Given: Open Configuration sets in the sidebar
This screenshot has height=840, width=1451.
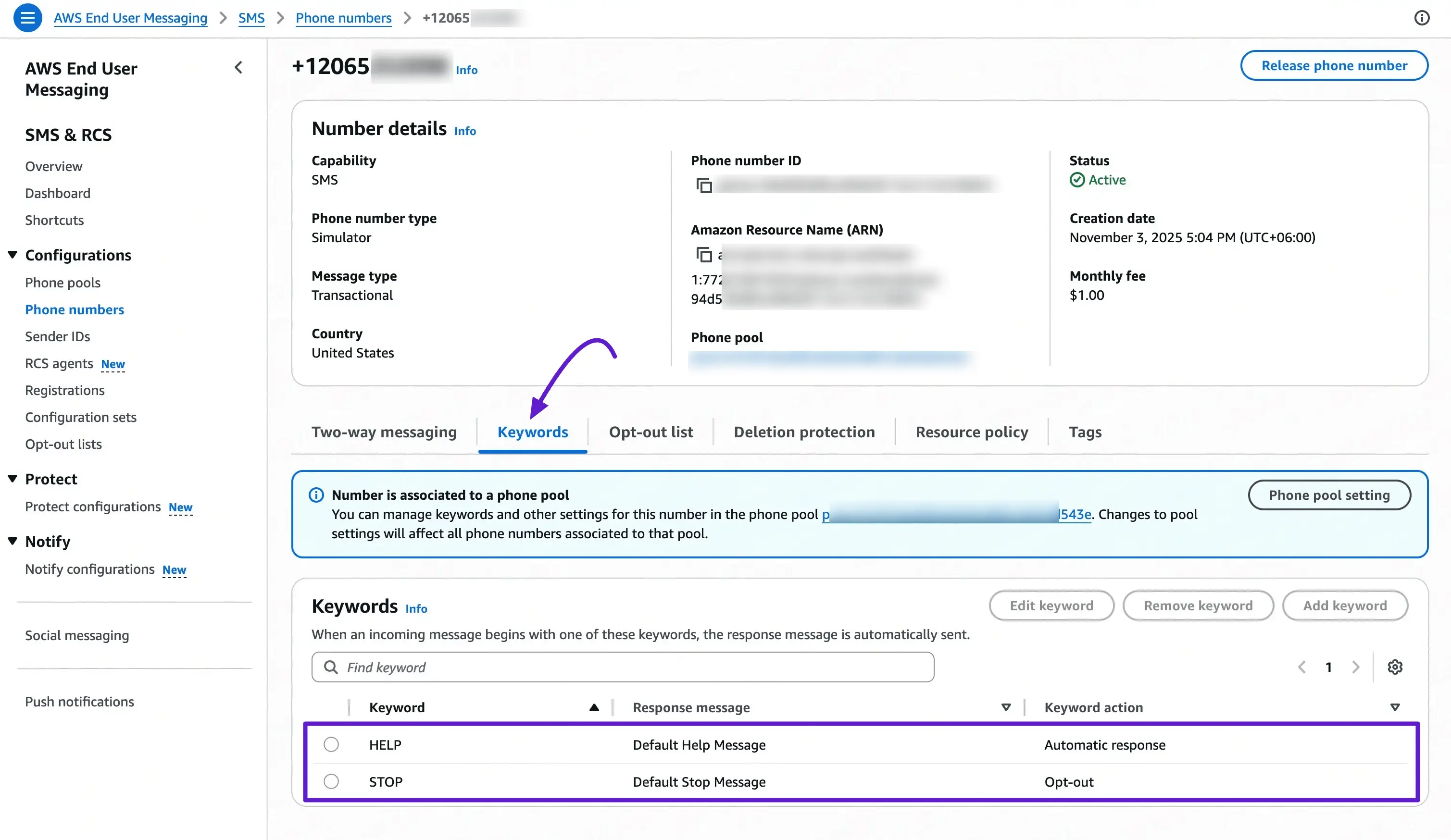Looking at the screenshot, I should coord(81,418).
